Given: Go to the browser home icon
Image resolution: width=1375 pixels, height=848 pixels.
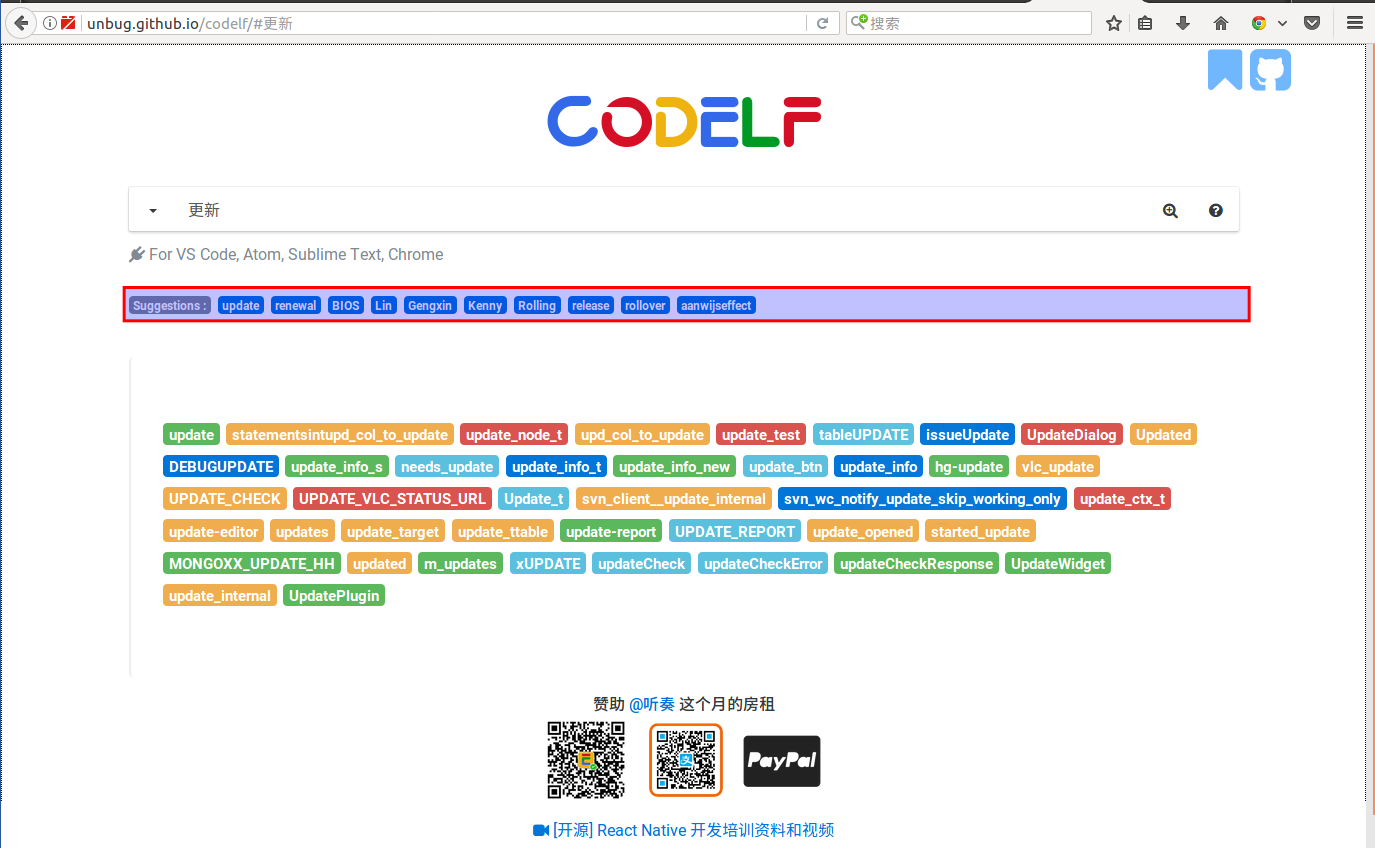Looking at the screenshot, I should (x=1220, y=23).
